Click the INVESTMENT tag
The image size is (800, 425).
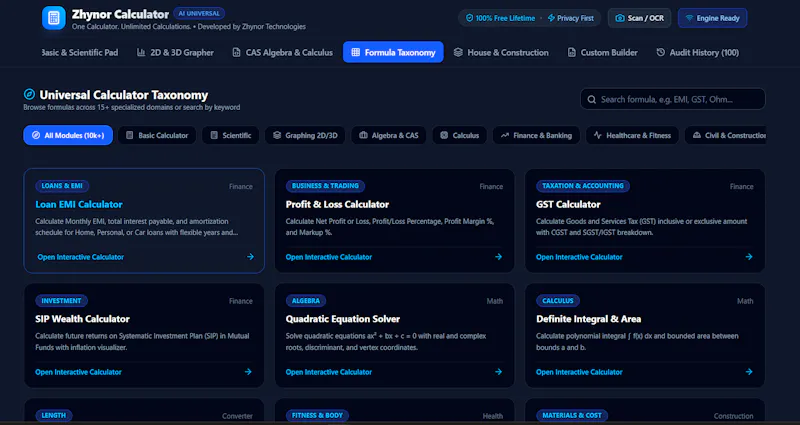coord(61,301)
